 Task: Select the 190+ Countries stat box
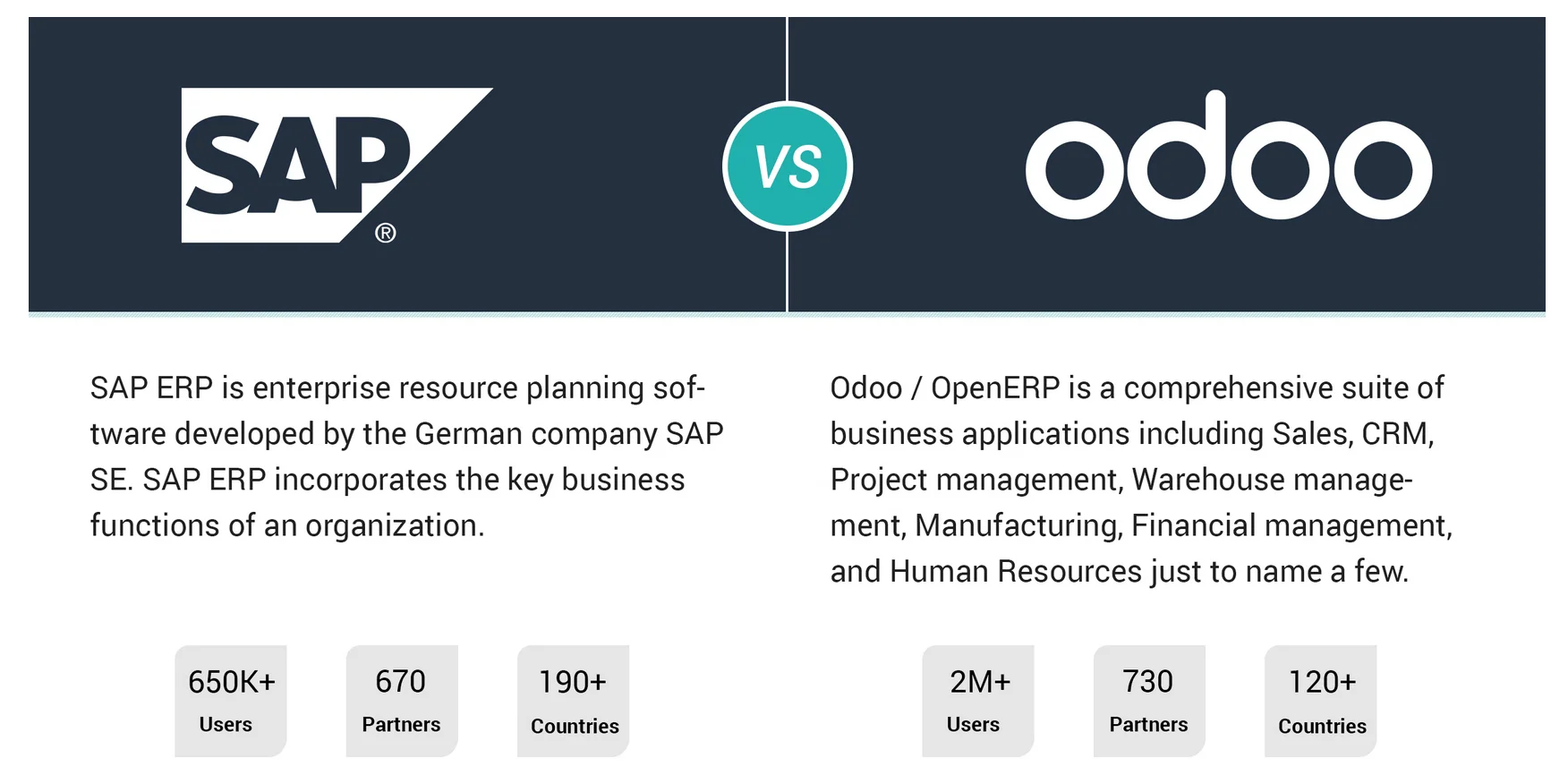pyautogui.click(x=573, y=701)
